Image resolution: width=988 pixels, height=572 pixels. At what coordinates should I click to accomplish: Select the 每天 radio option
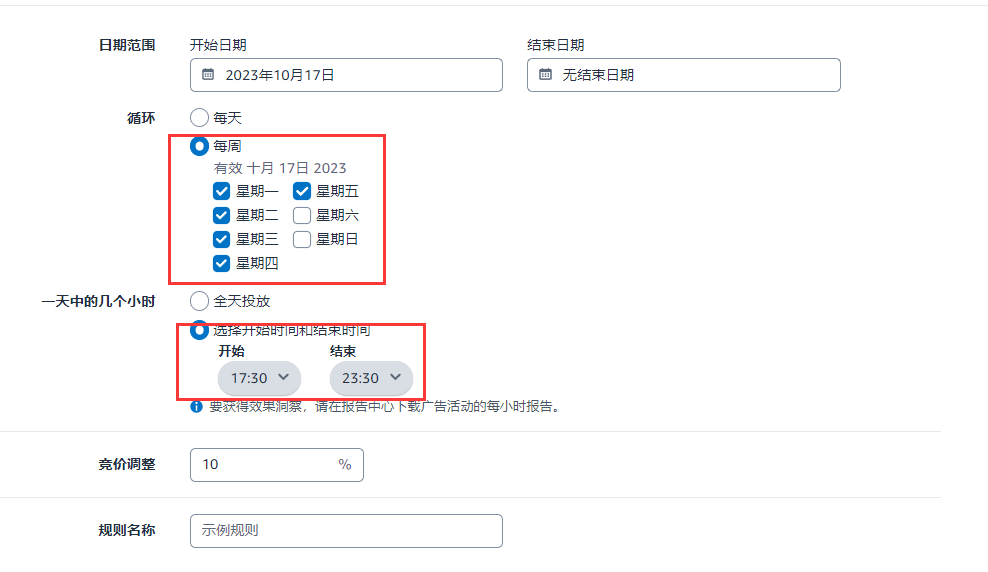pyautogui.click(x=199, y=117)
